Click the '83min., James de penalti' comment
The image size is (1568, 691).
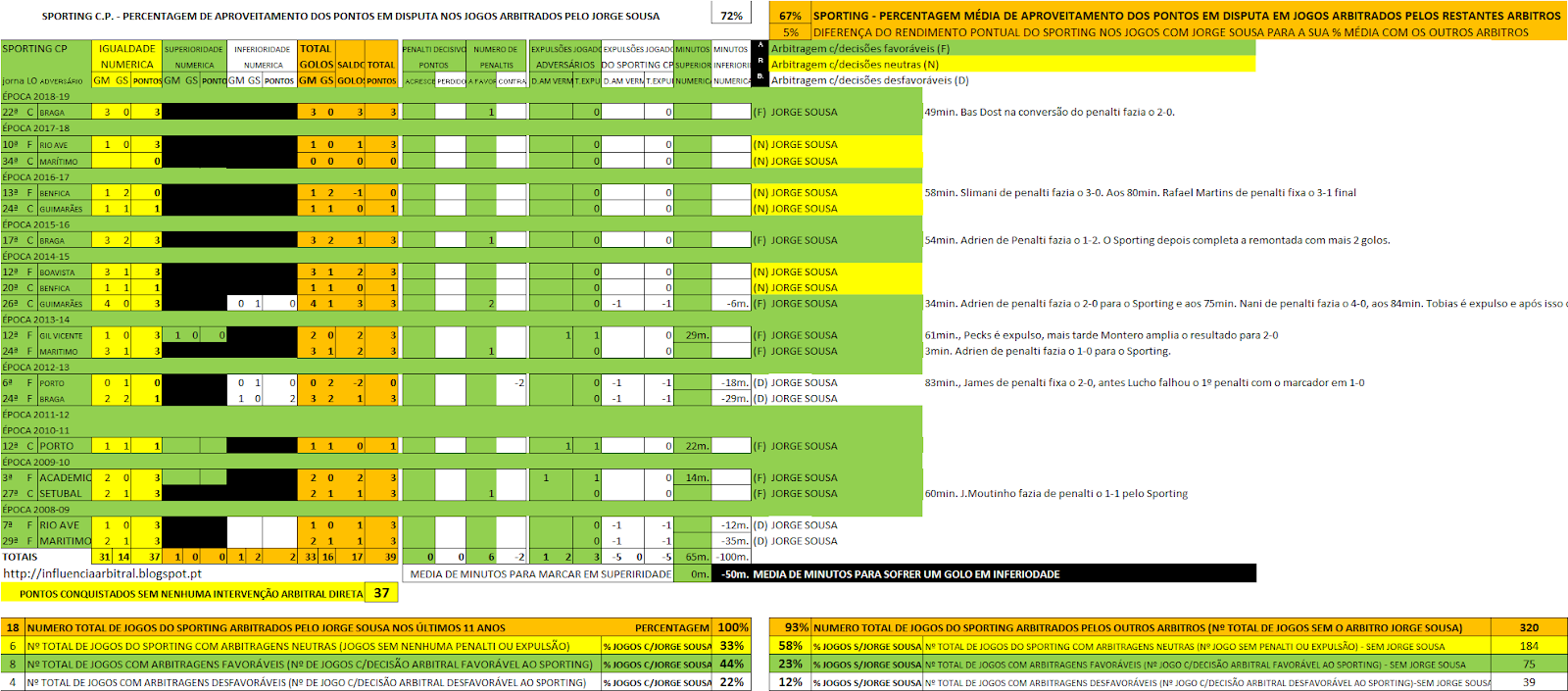(1145, 383)
